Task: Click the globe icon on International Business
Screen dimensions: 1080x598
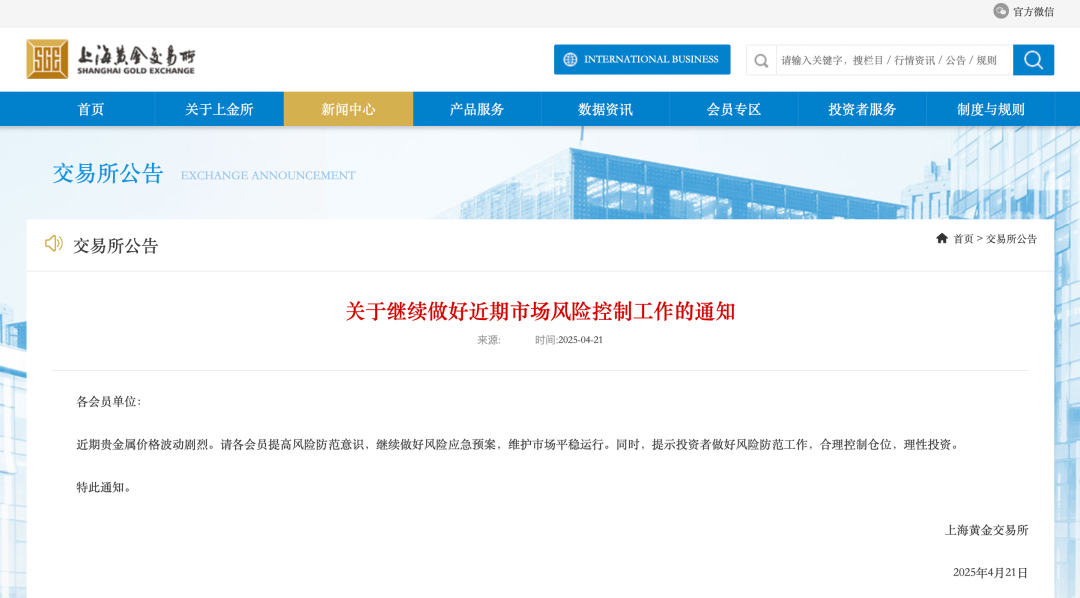Action: tap(570, 59)
